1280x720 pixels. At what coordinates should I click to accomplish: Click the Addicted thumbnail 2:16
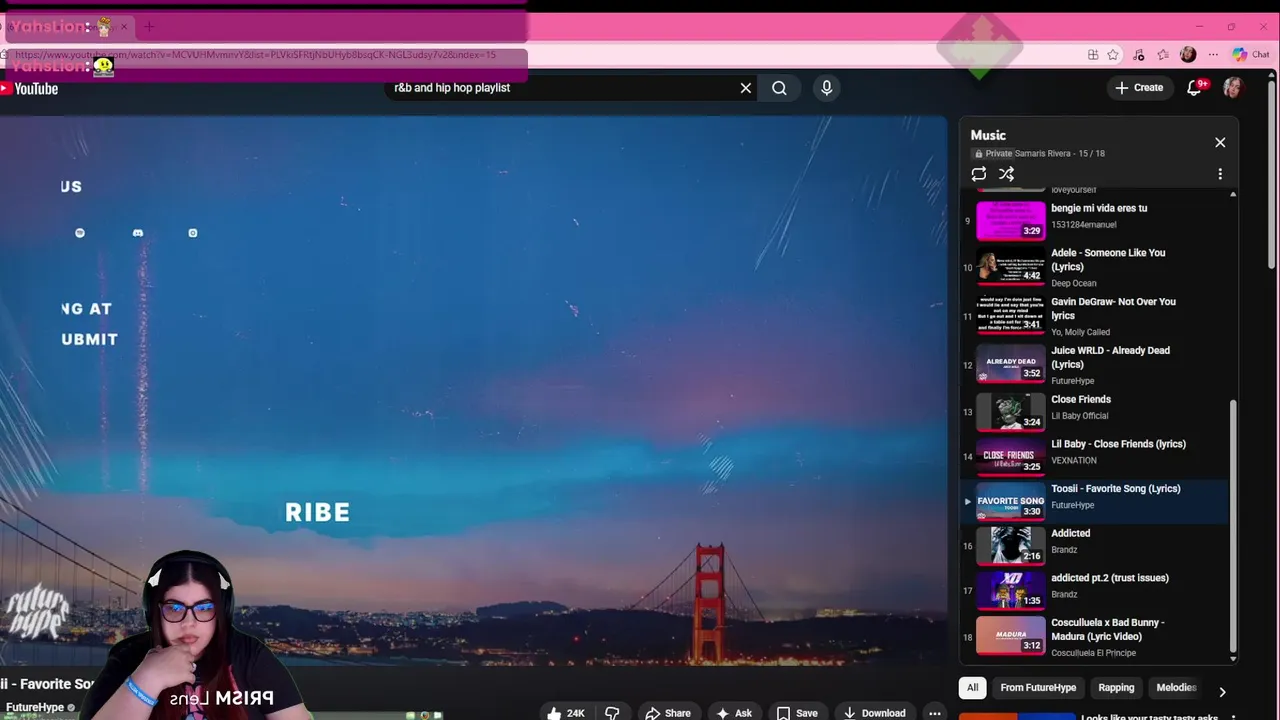point(1010,545)
